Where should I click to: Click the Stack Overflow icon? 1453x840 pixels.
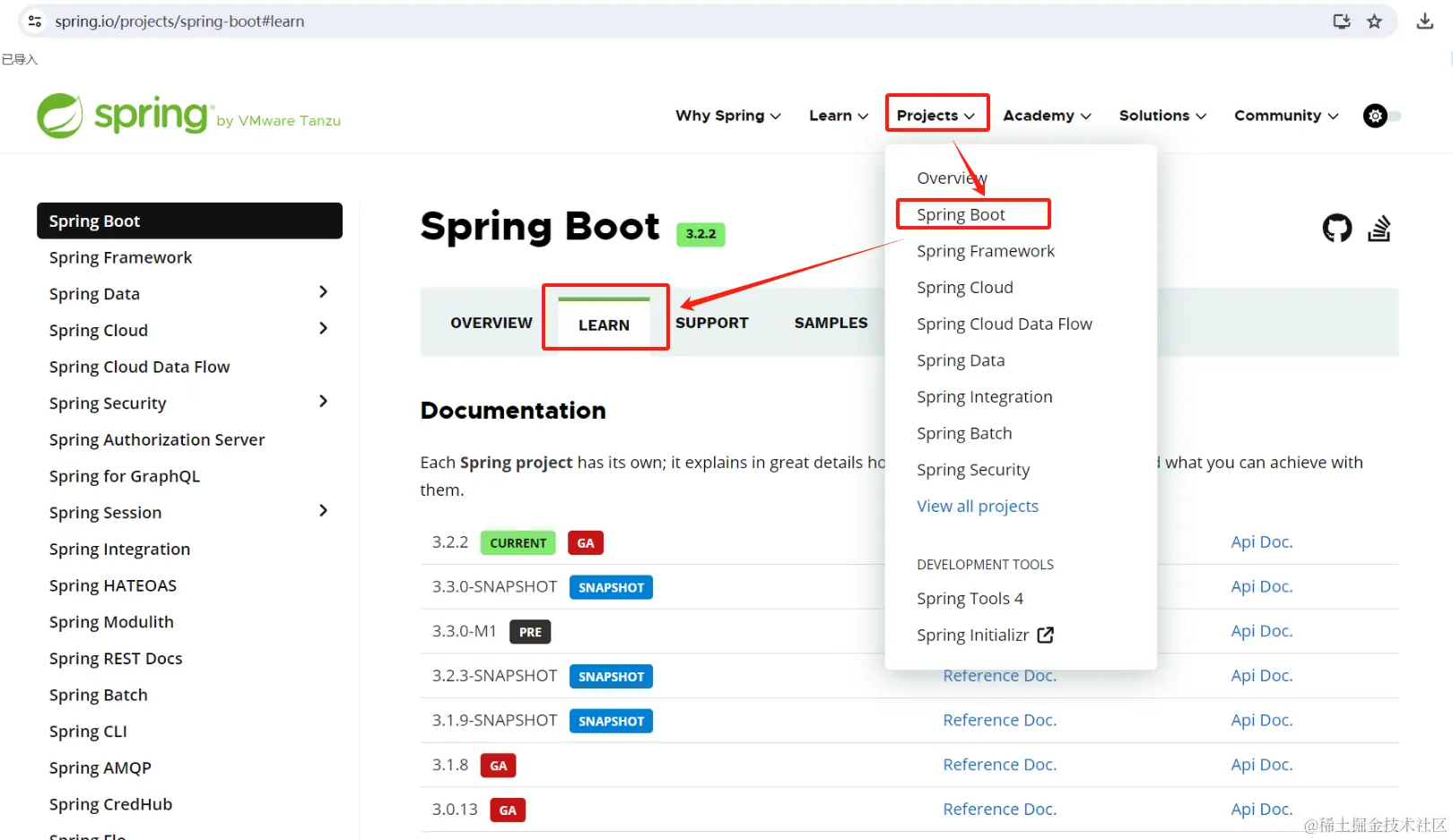pos(1379,228)
